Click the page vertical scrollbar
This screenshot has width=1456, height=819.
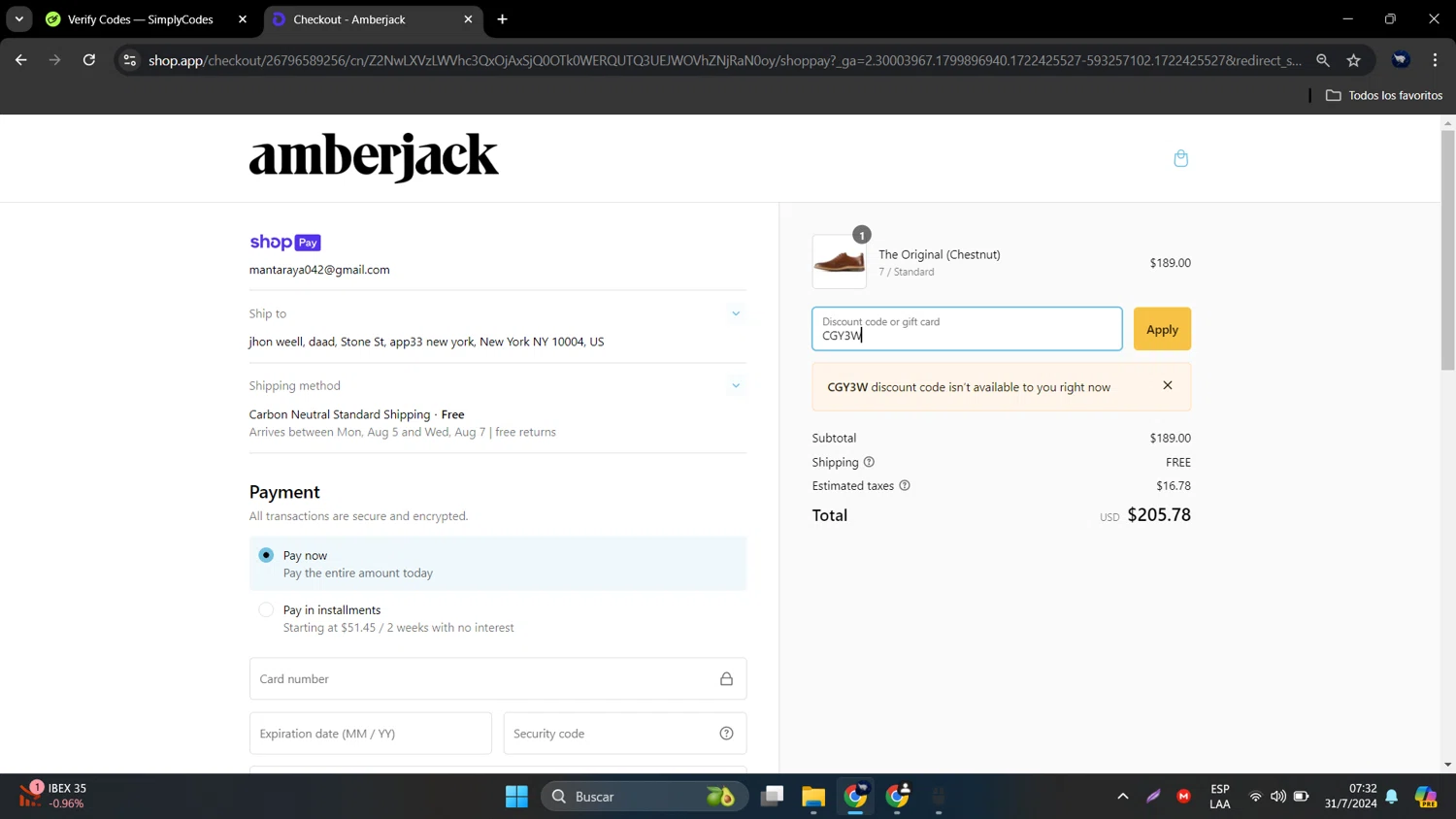[1447, 249]
